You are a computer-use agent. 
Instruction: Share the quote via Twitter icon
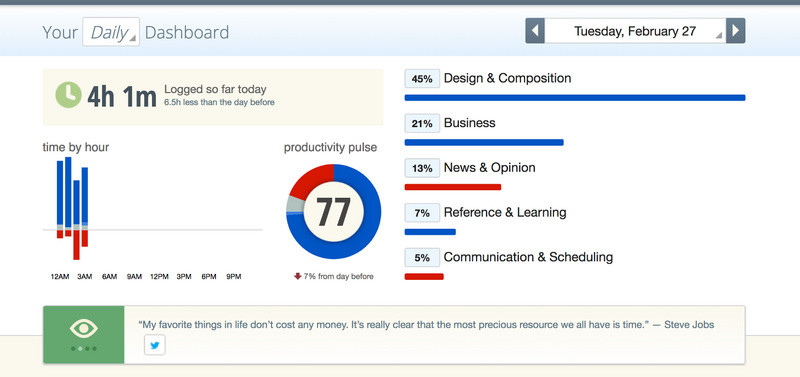tap(155, 345)
